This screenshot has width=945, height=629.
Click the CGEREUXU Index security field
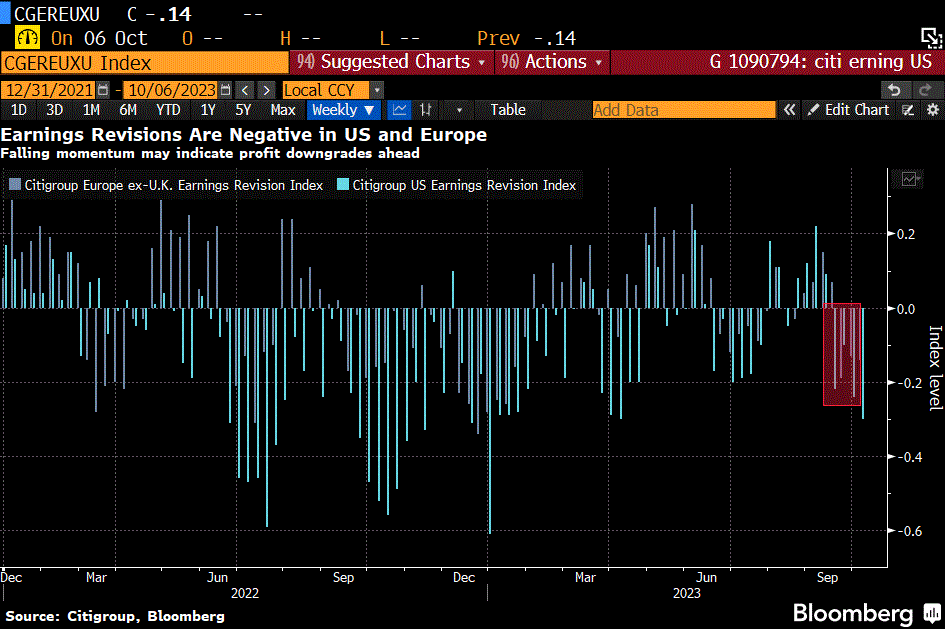145,63
